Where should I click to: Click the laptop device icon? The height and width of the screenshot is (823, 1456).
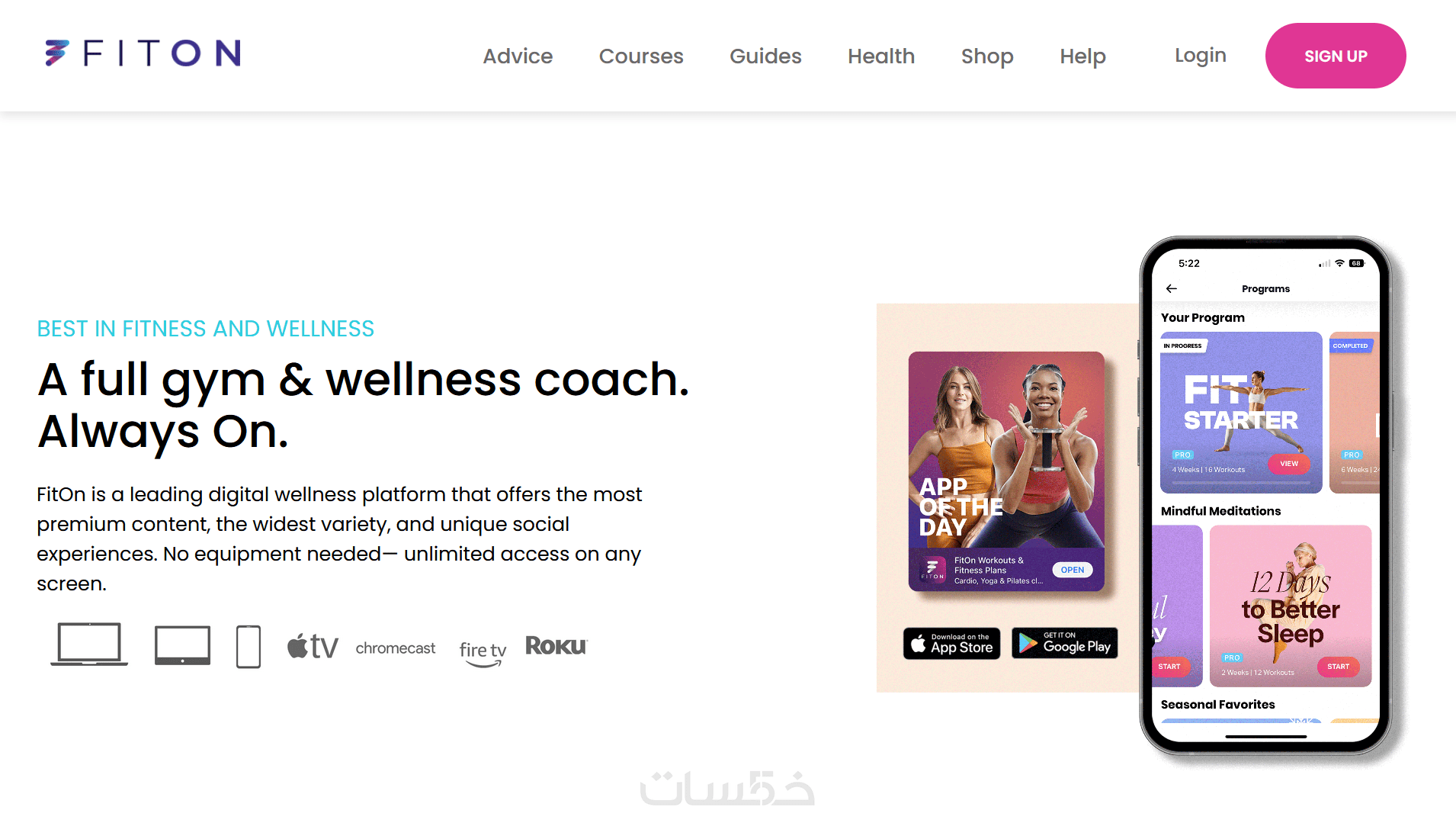click(x=89, y=645)
